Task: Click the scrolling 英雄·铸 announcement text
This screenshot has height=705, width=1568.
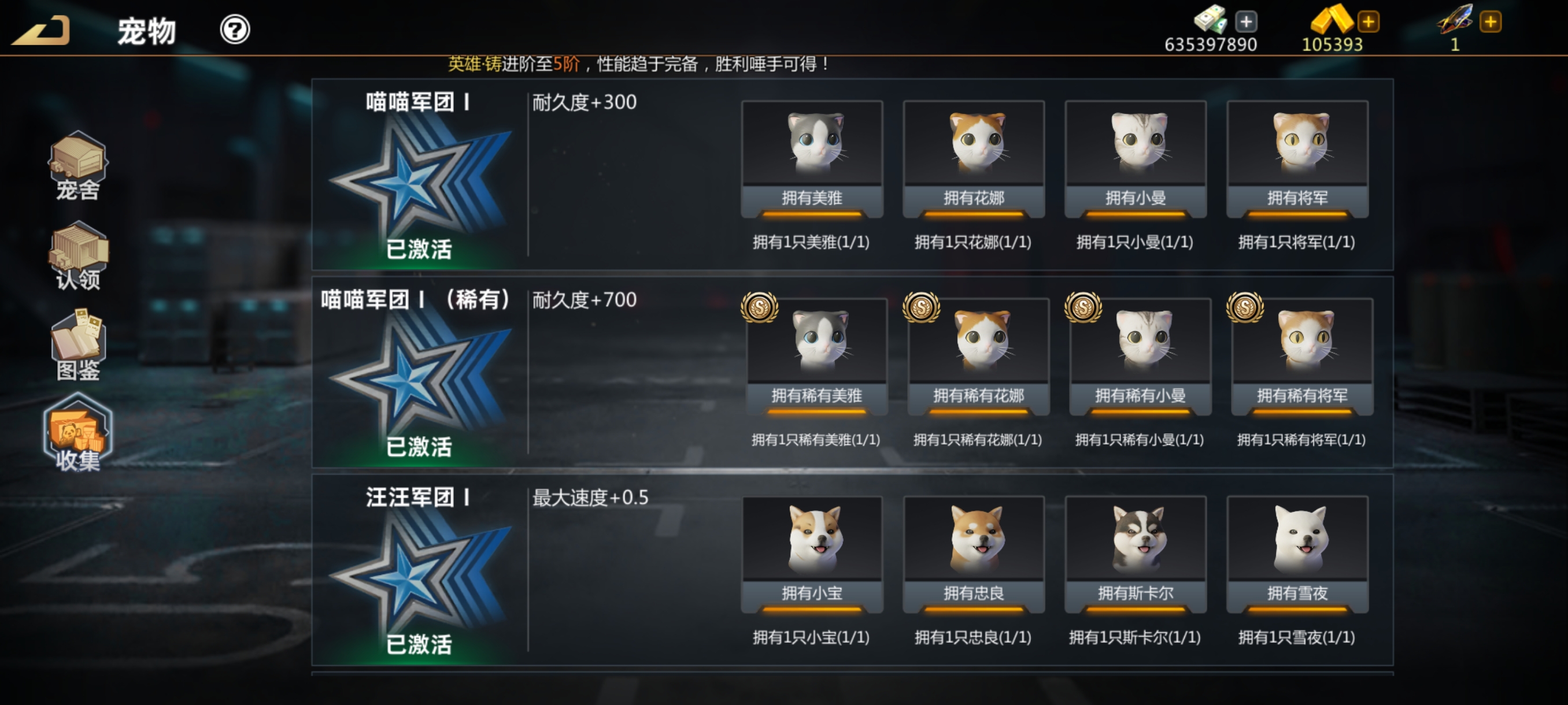Action: tap(638, 64)
